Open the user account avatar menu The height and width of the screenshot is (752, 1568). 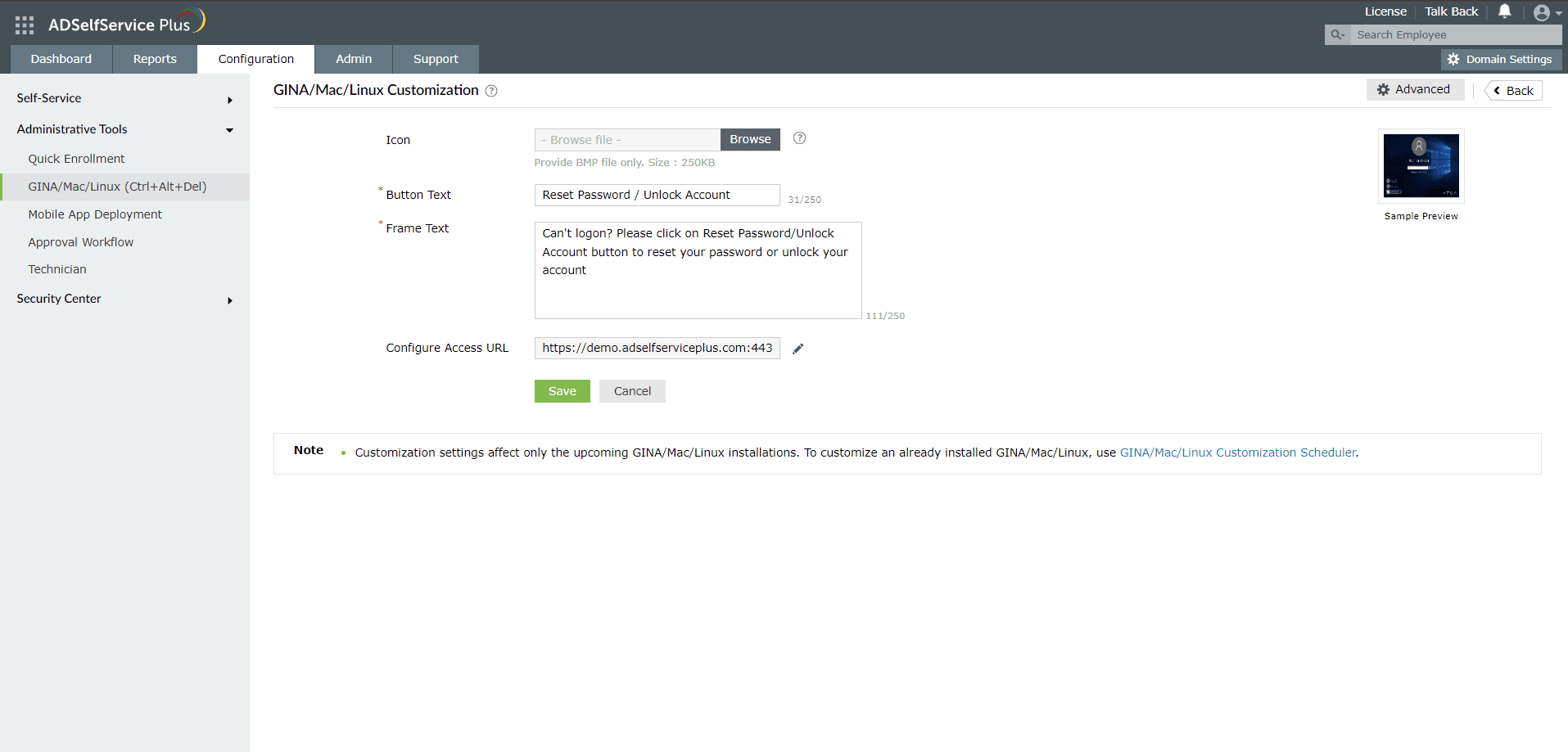(1547, 12)
